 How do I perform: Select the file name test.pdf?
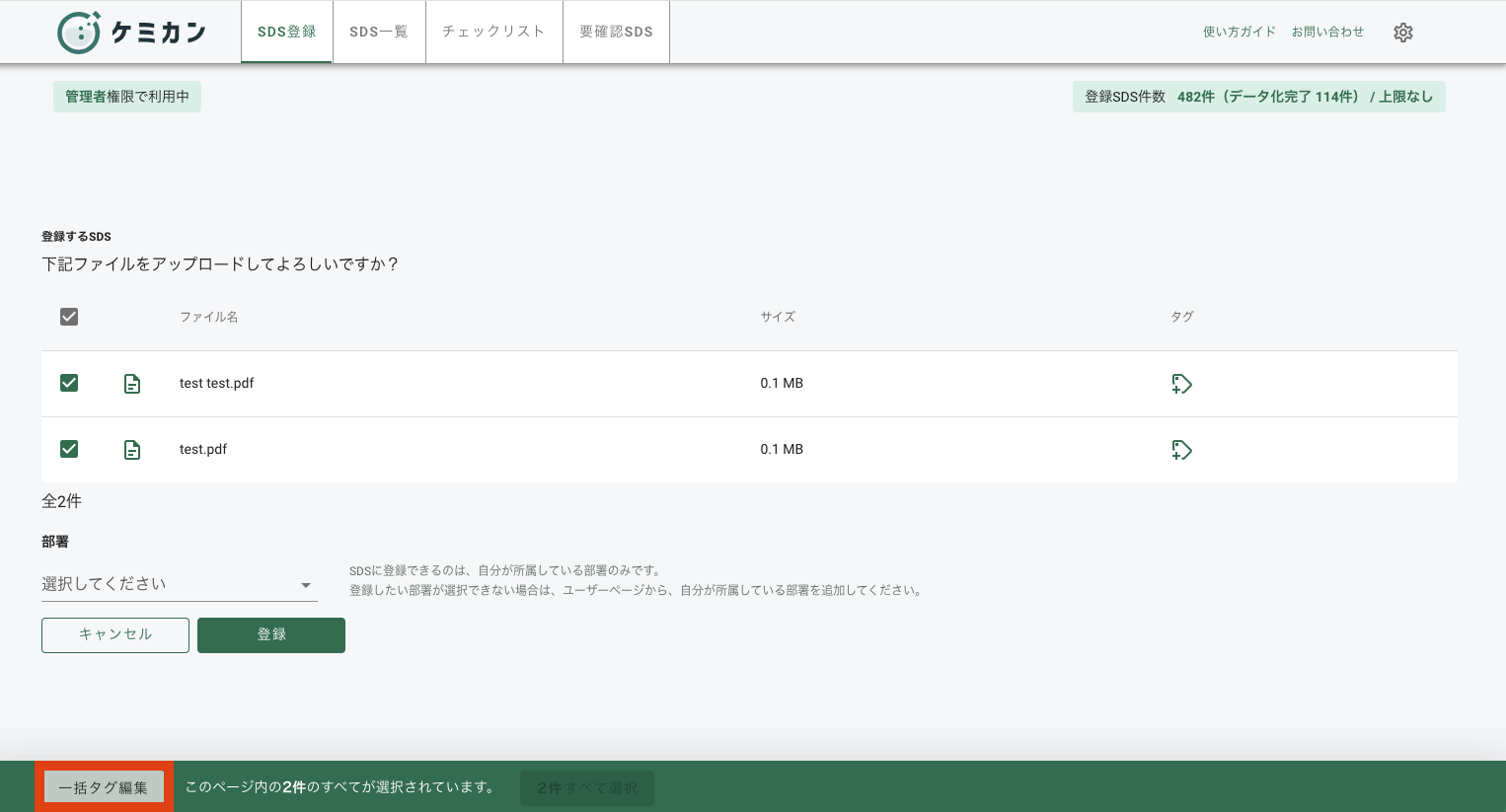[x=203, y=449]
